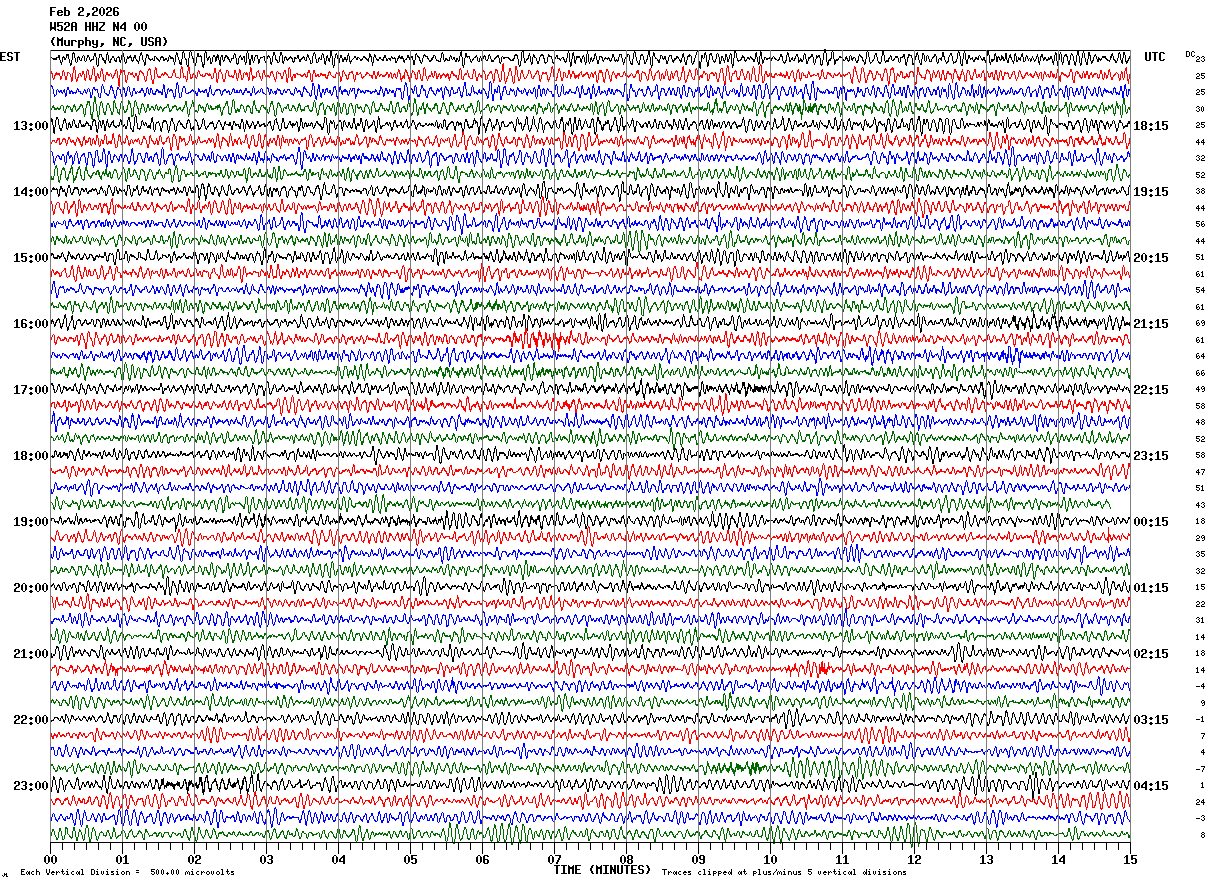
Task: Click the 'EST' timezone label
Action: [x=10, y=57]
